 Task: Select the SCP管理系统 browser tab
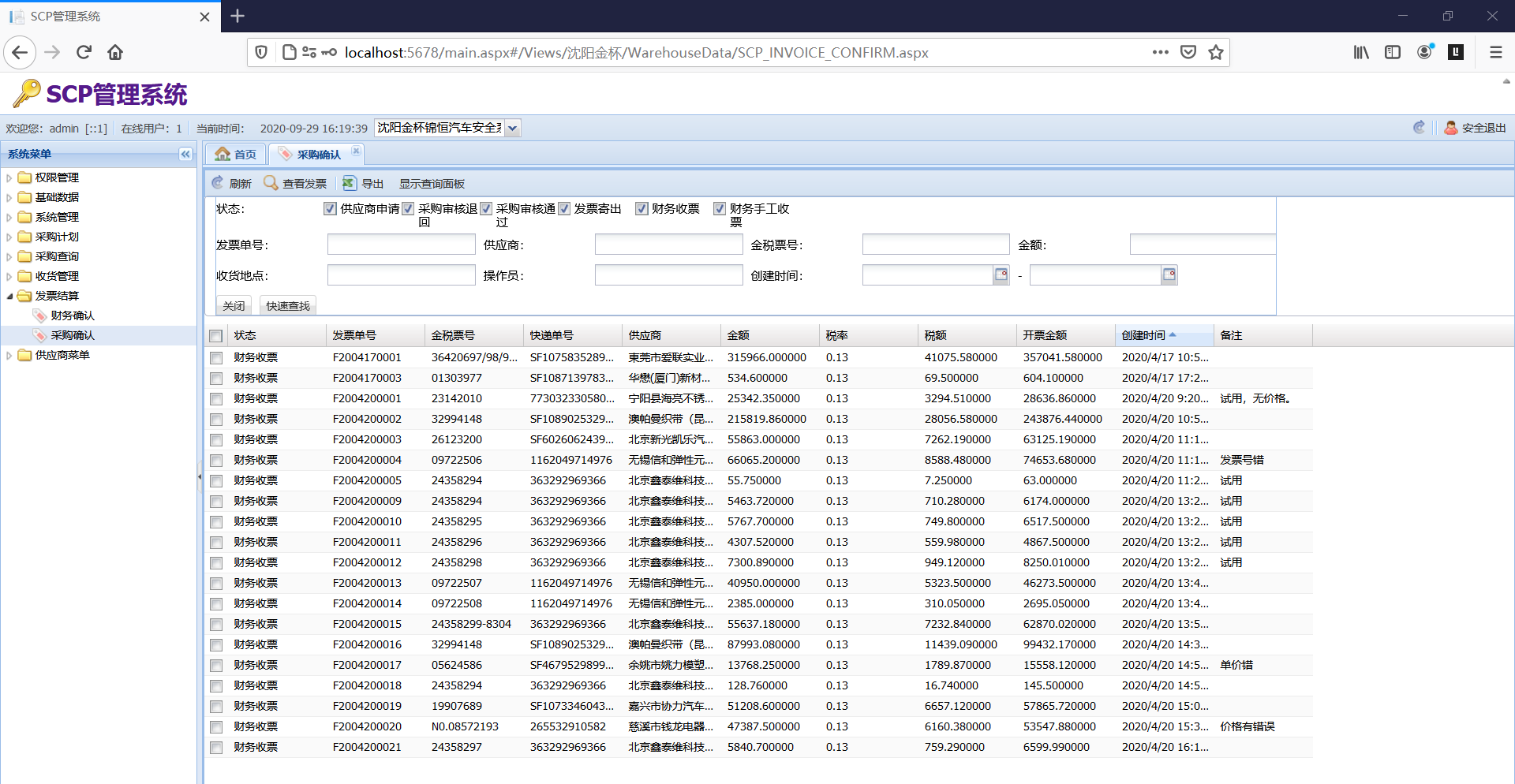[110, 17]
